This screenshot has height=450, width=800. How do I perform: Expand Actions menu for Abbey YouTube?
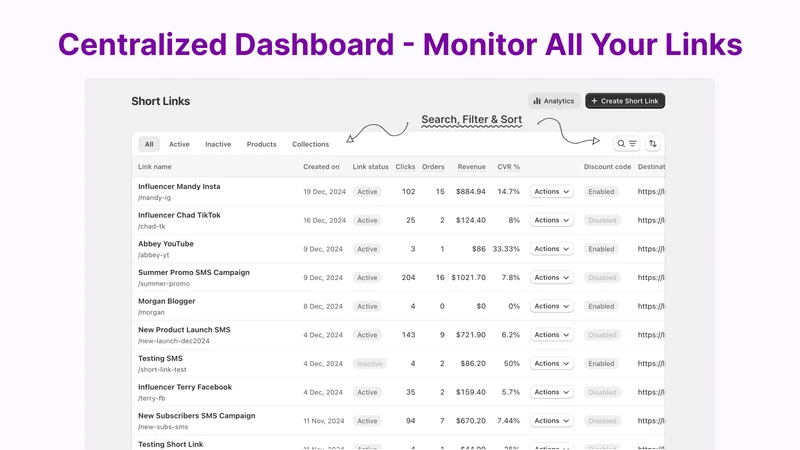click(x=552, y=248)
